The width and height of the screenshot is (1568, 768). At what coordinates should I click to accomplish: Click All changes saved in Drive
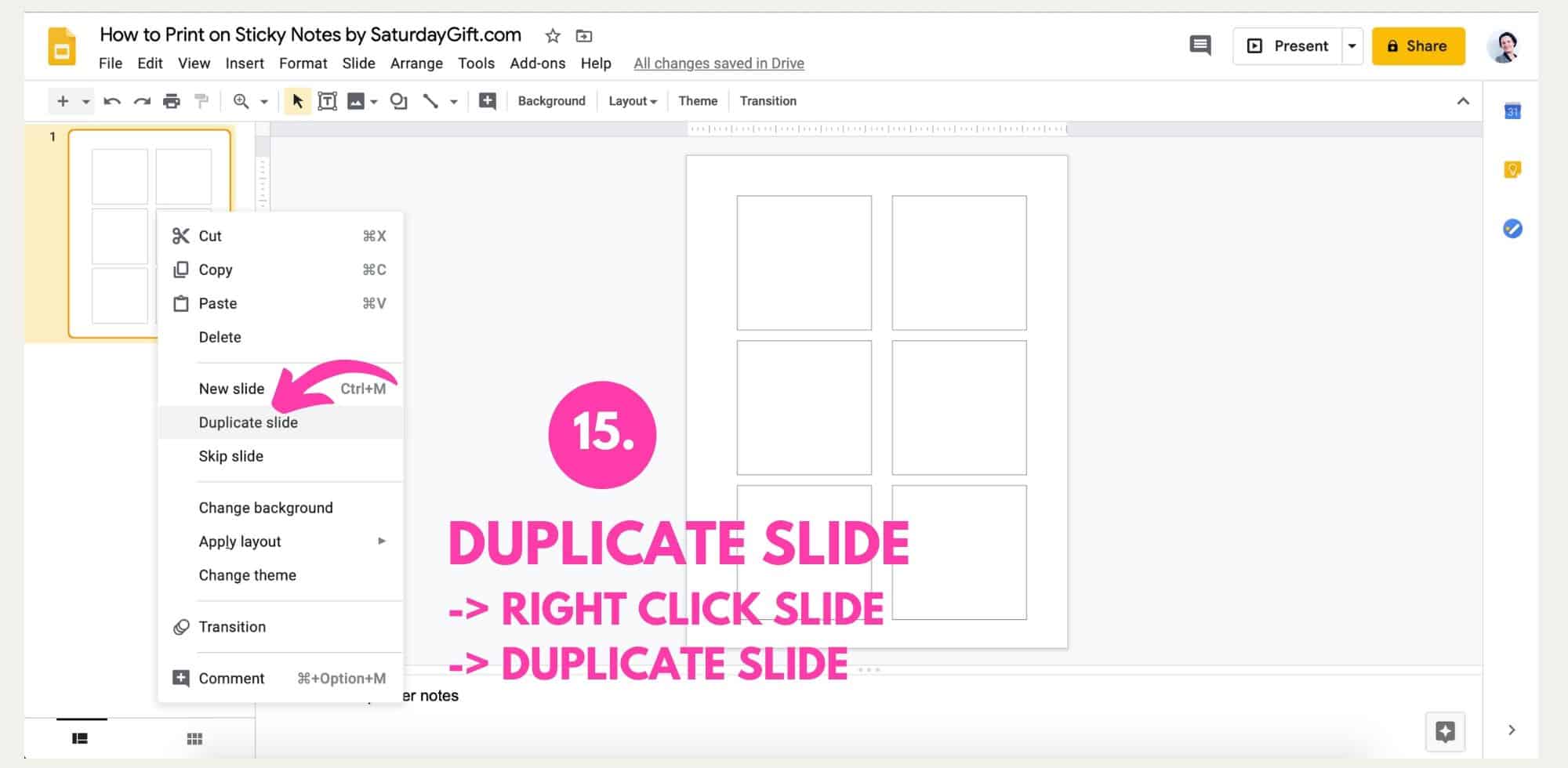pyautogui.click(x=719, y=63)
